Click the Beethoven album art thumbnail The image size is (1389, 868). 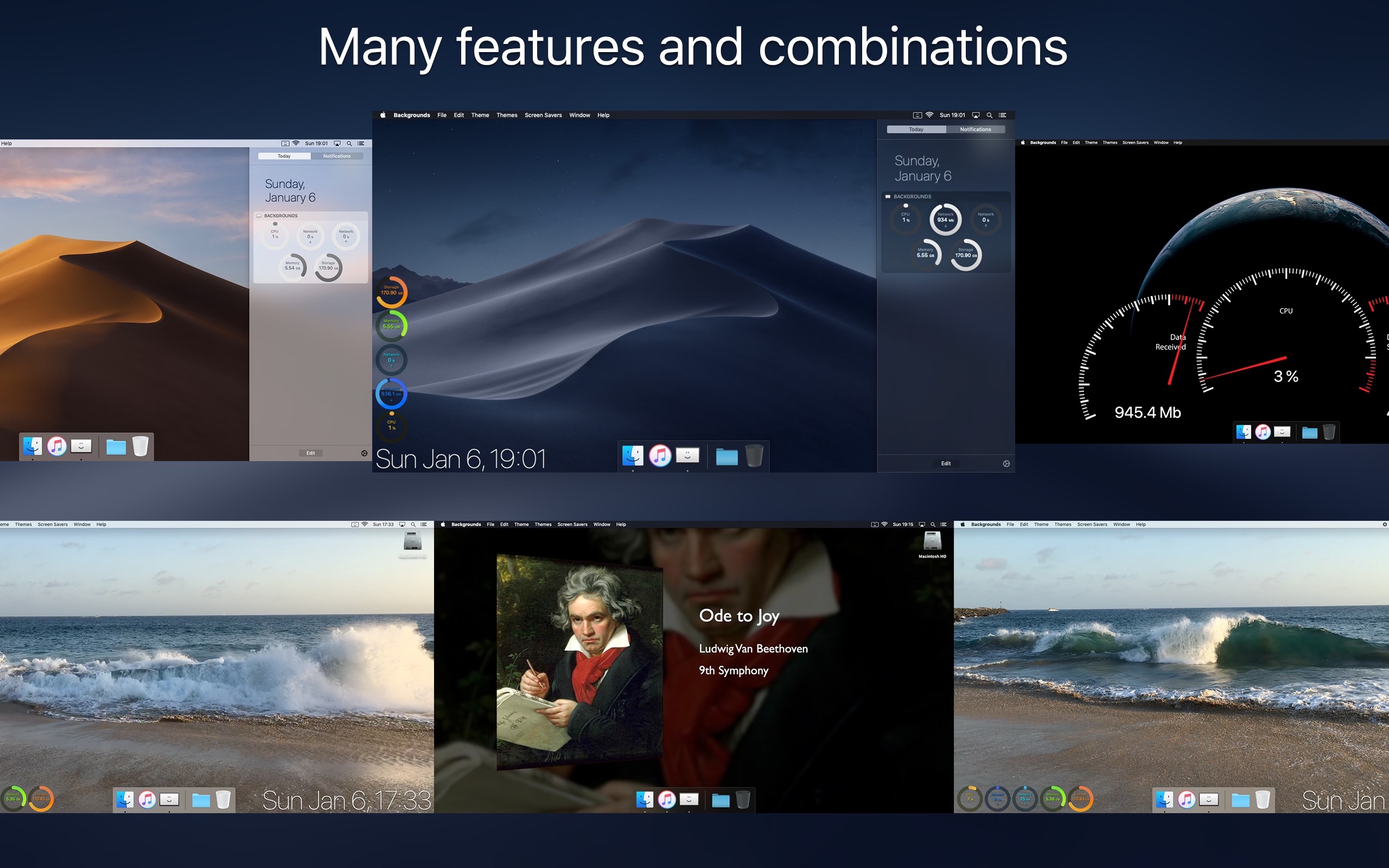point(580,666)
